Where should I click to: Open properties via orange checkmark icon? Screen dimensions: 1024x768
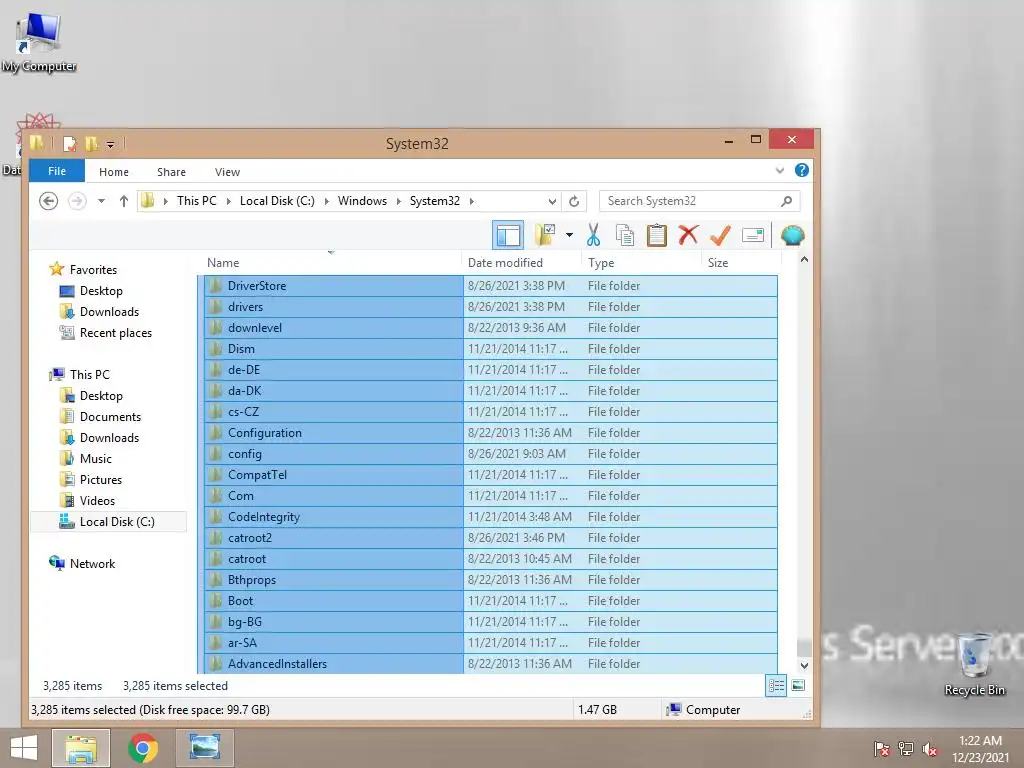coord(720,235)
